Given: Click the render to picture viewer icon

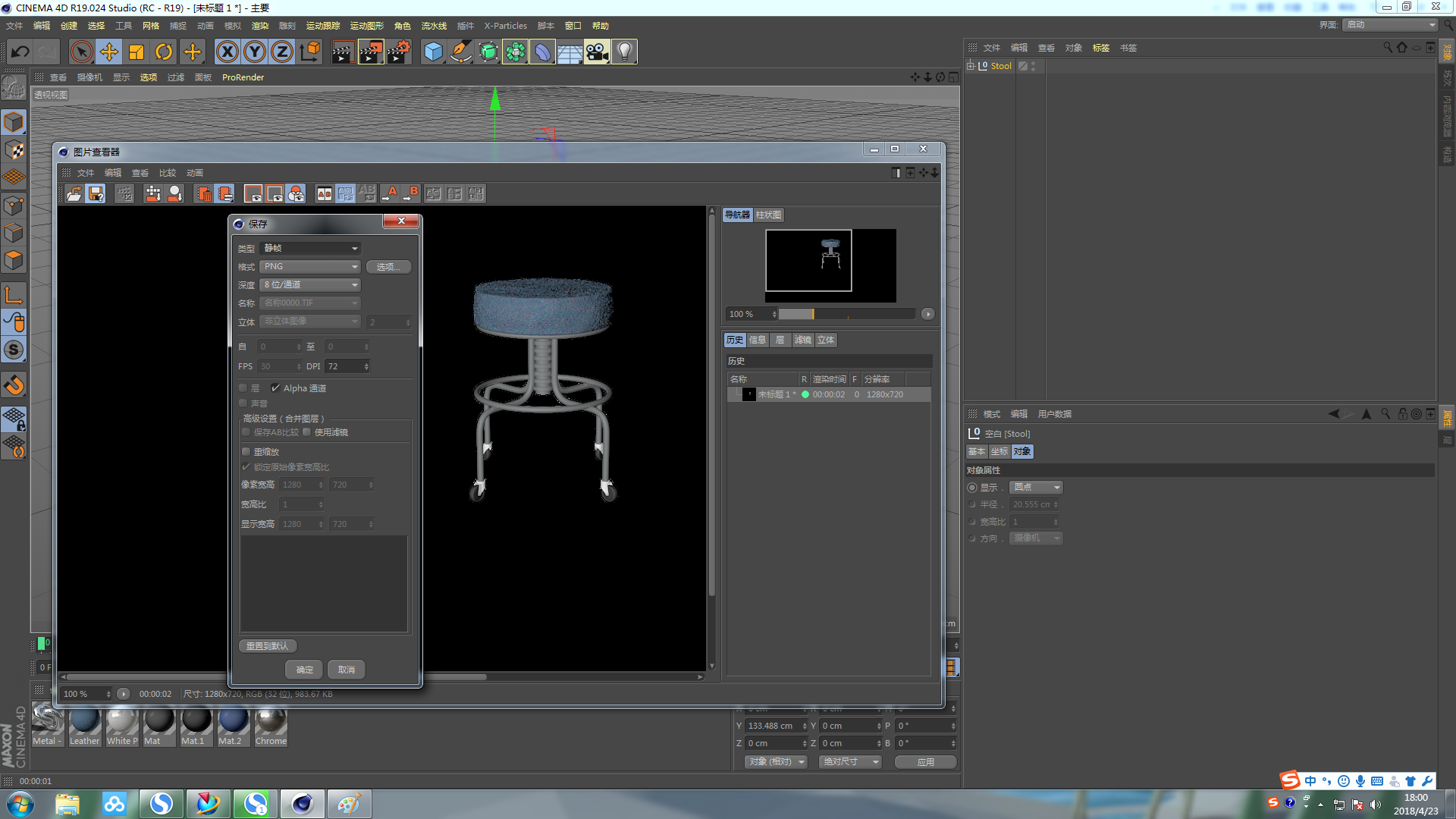Looking at the screenshot, I should [x=369, y=51].
